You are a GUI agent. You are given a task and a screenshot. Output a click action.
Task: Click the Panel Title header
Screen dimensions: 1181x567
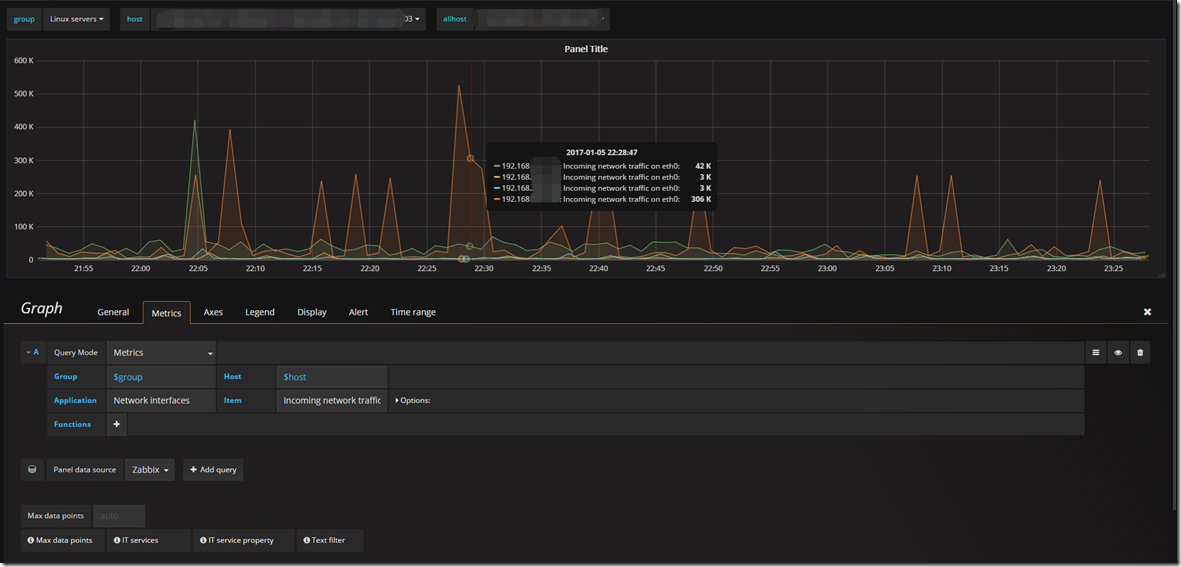click(x=586, y=49)
